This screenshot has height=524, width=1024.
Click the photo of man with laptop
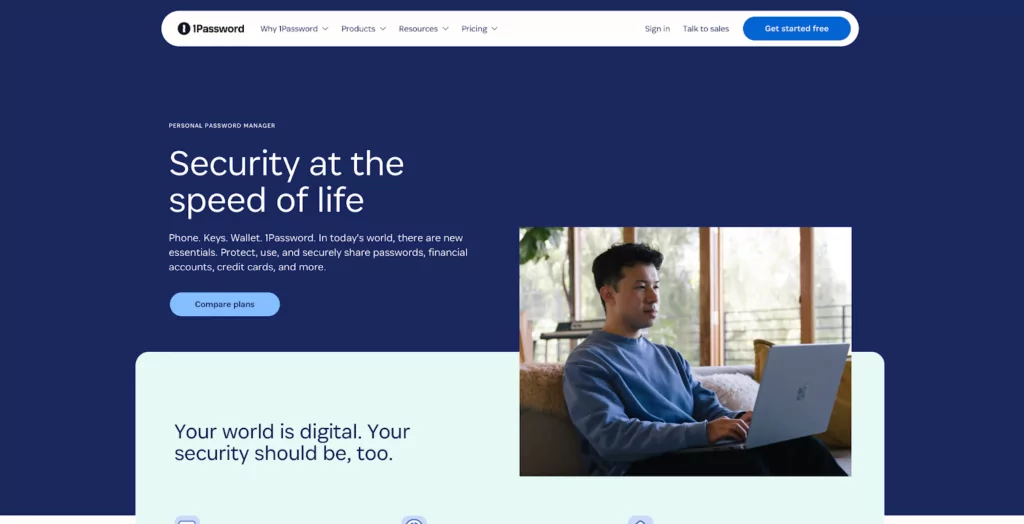(685, 352)
